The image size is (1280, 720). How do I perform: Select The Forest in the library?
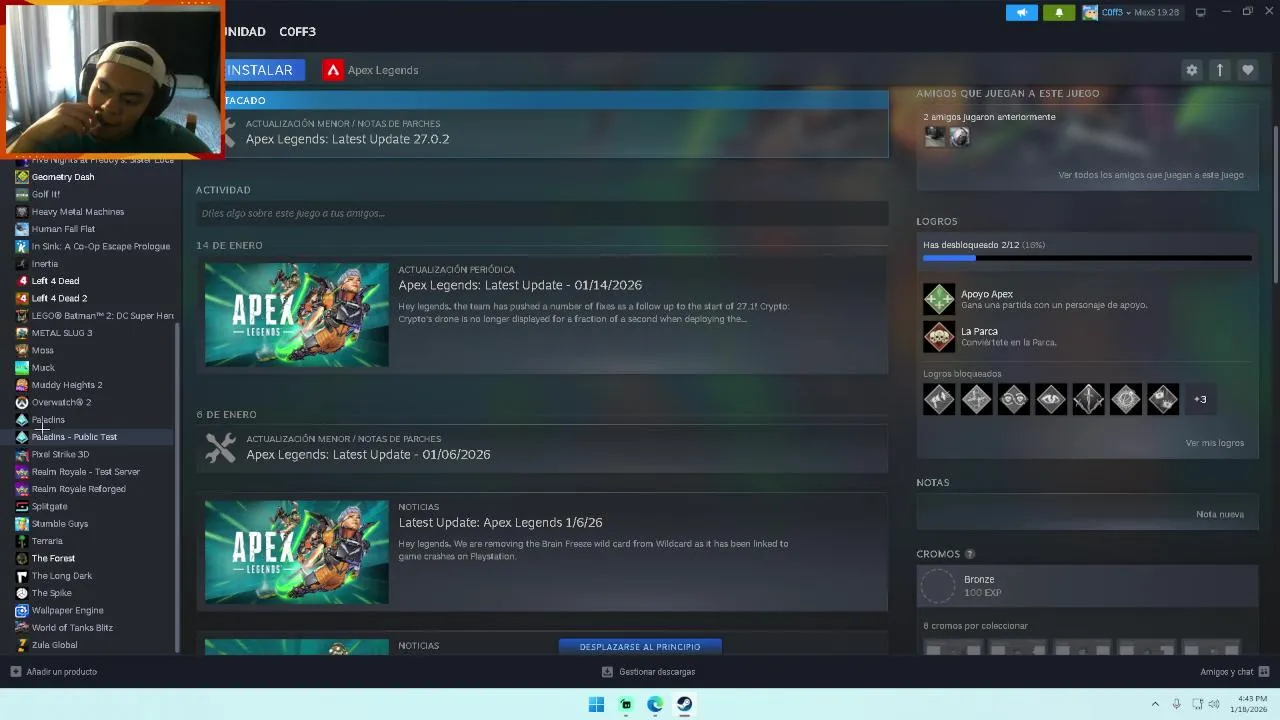pos(53,558)
